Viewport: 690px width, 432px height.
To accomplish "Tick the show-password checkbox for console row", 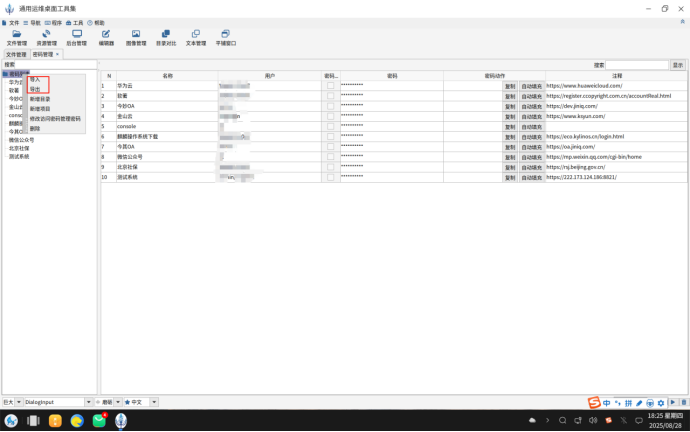I will [330, 126].
